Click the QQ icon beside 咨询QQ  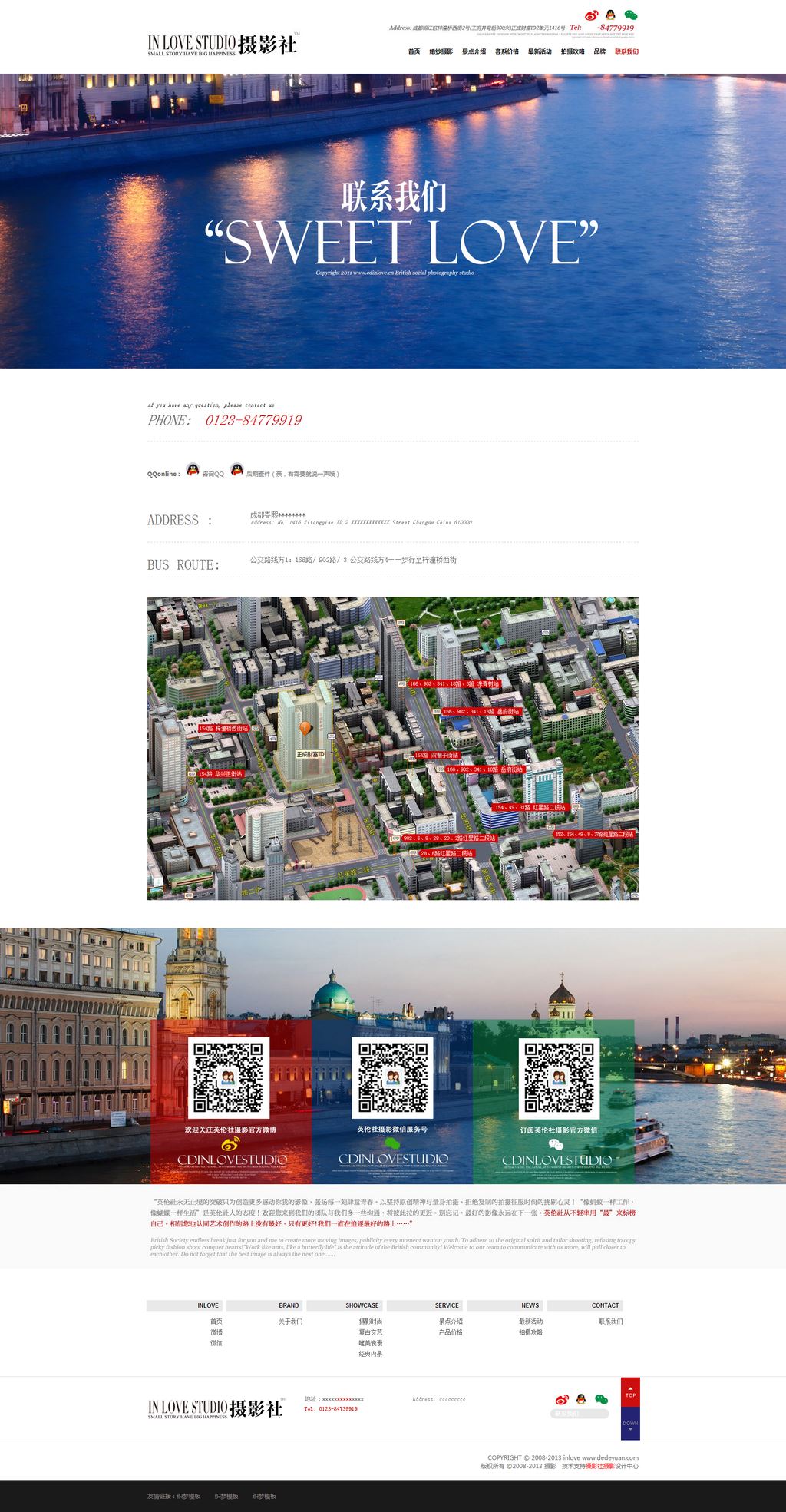(x=193, y=470)
